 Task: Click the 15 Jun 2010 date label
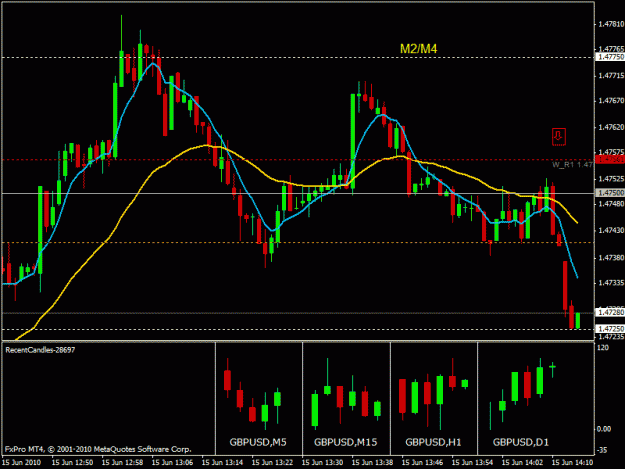click(x=22, y=462)
